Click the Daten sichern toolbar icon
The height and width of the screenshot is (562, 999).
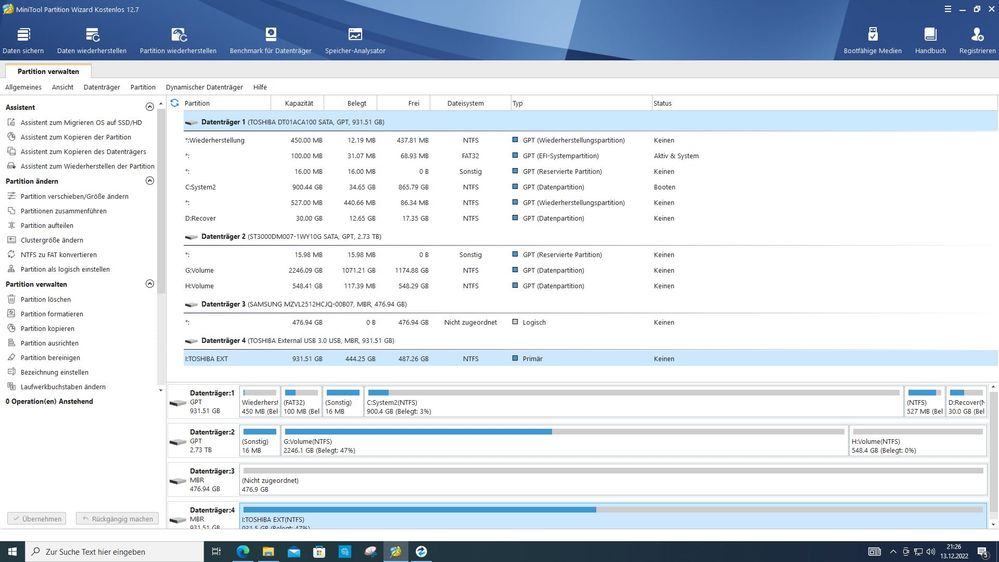(23, 40)
